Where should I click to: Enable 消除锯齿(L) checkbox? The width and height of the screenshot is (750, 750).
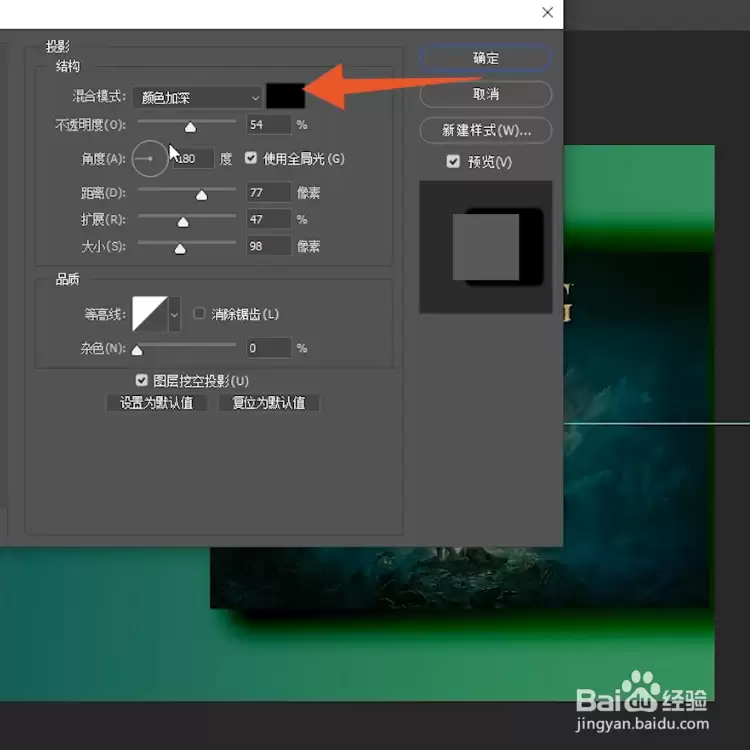tap(199, 313)
